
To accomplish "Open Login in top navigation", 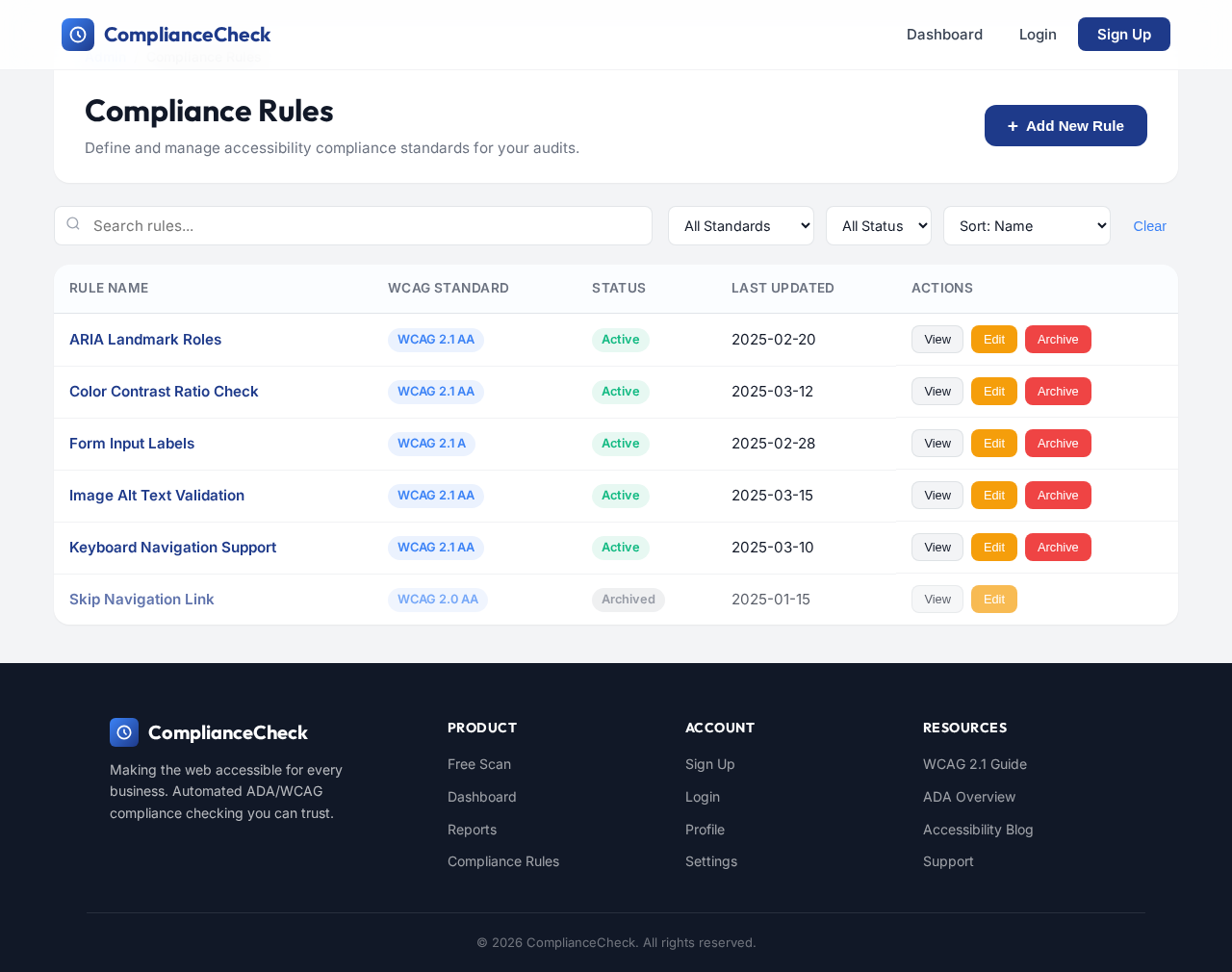I will click(1038, 35).
